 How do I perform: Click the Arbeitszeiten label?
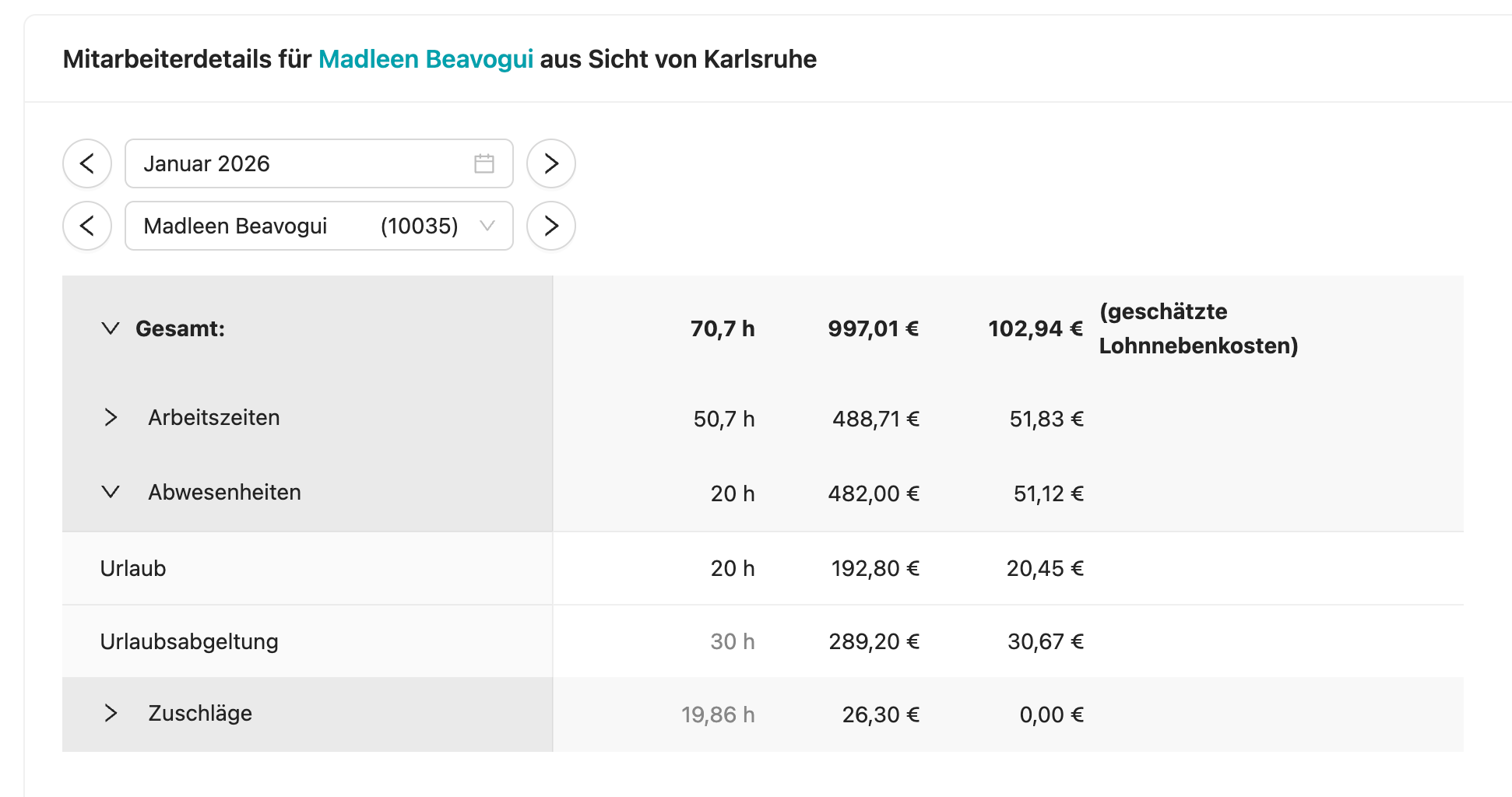tap(214, 417)
